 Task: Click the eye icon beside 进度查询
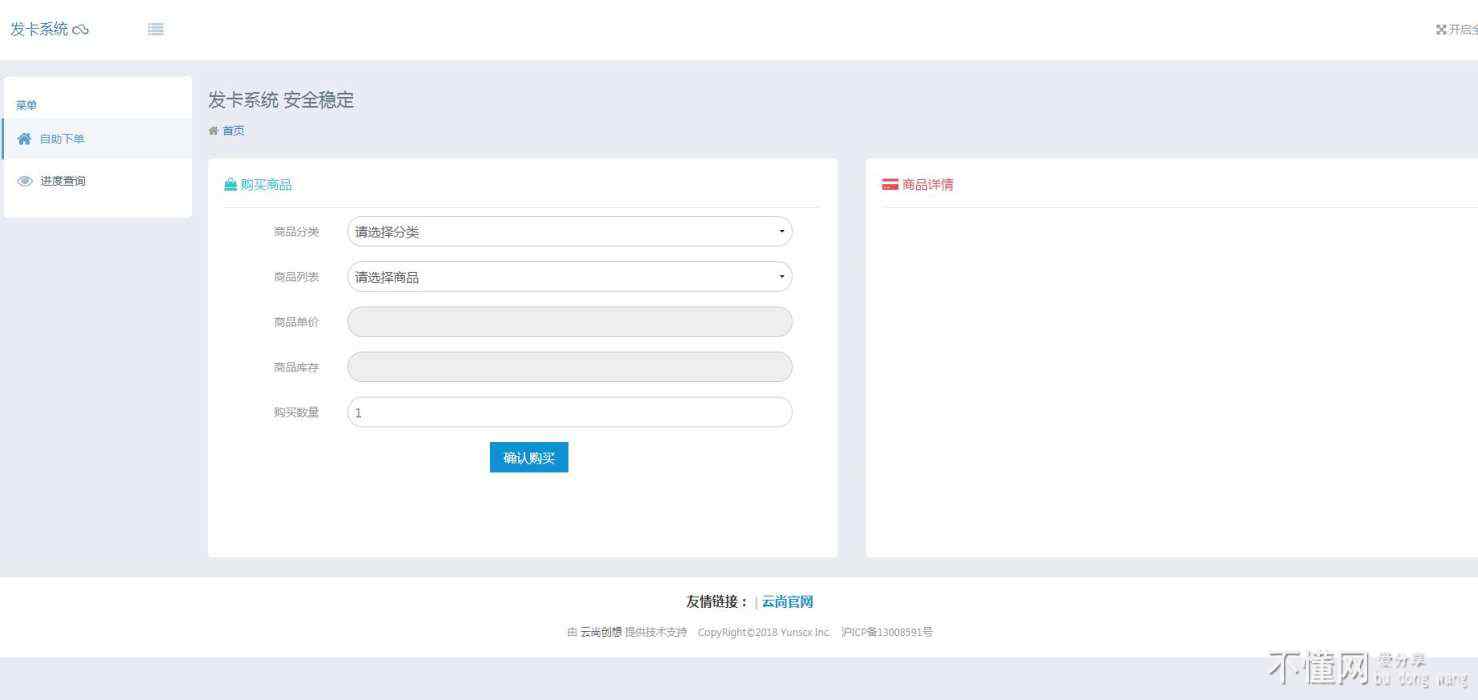pyautogui.click(x=25, y=181)
